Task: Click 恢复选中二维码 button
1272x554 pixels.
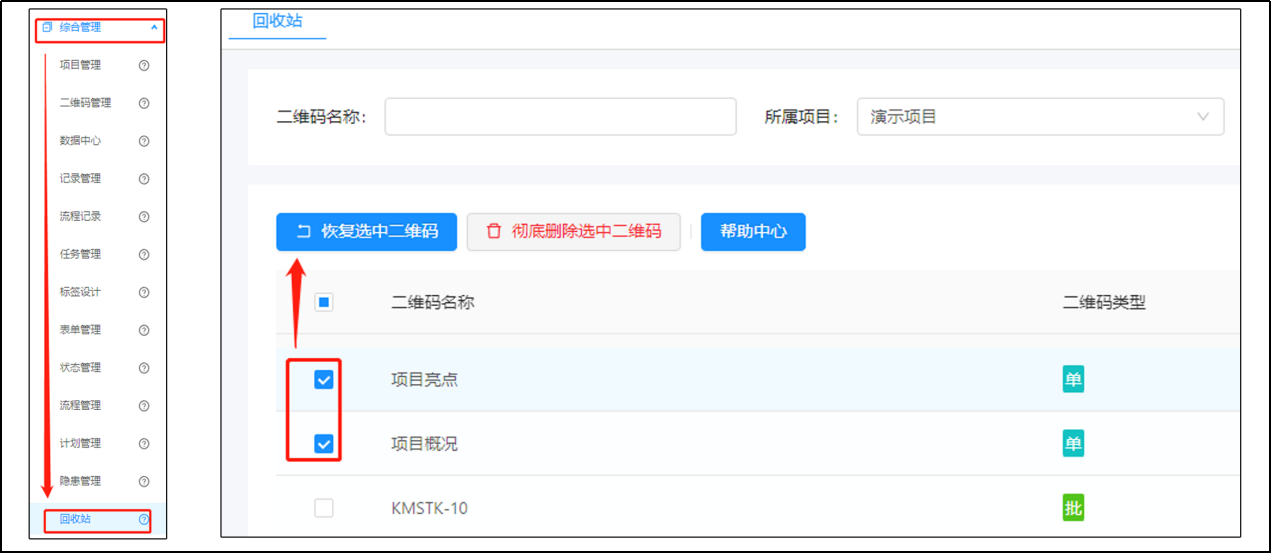Action: point(367,231)
